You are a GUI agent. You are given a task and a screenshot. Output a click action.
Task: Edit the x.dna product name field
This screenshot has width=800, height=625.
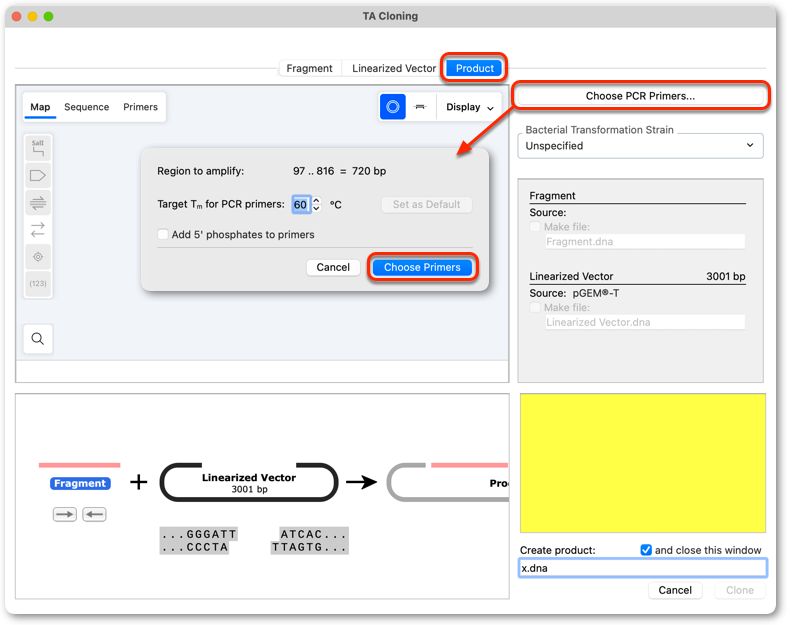click(642, 568)
